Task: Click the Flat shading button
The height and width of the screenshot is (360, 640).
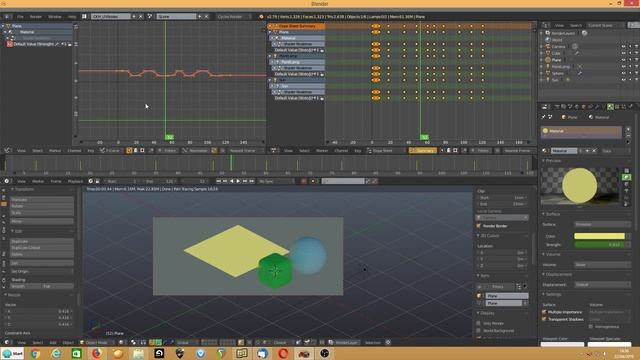Action: point(58,286)
